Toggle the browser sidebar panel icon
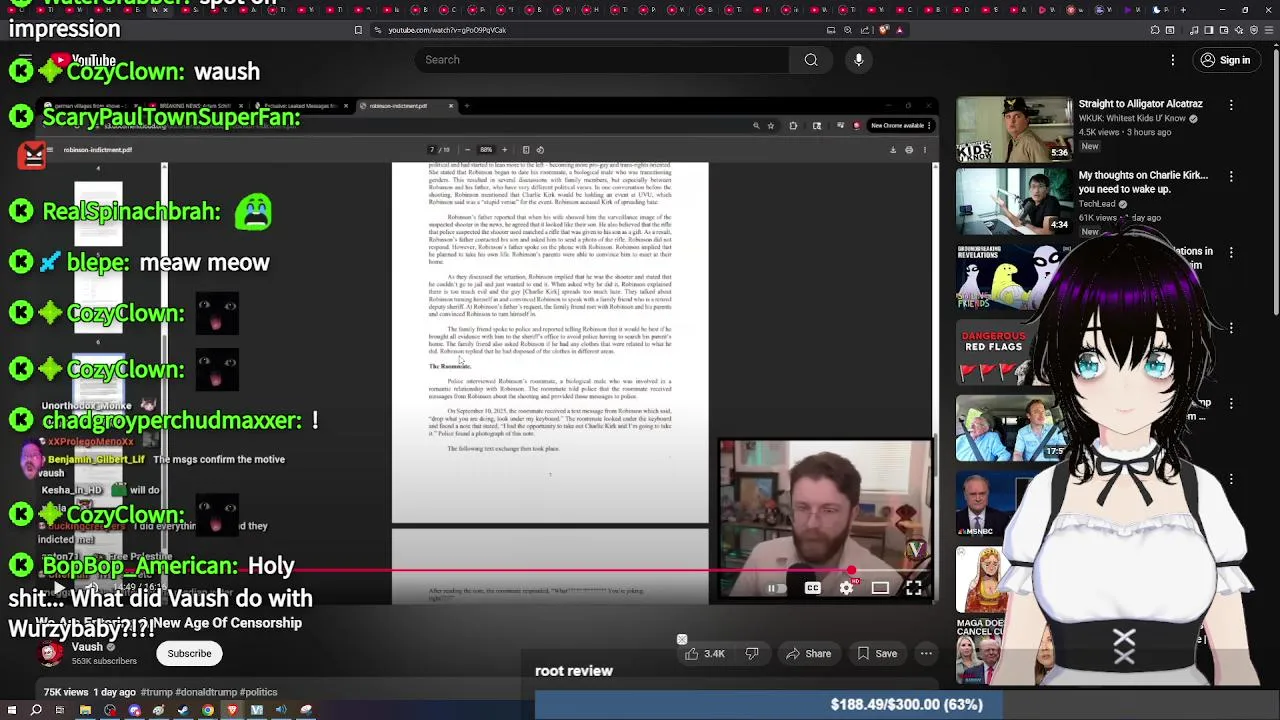The image size is (1280, 720). [1209, 30]
